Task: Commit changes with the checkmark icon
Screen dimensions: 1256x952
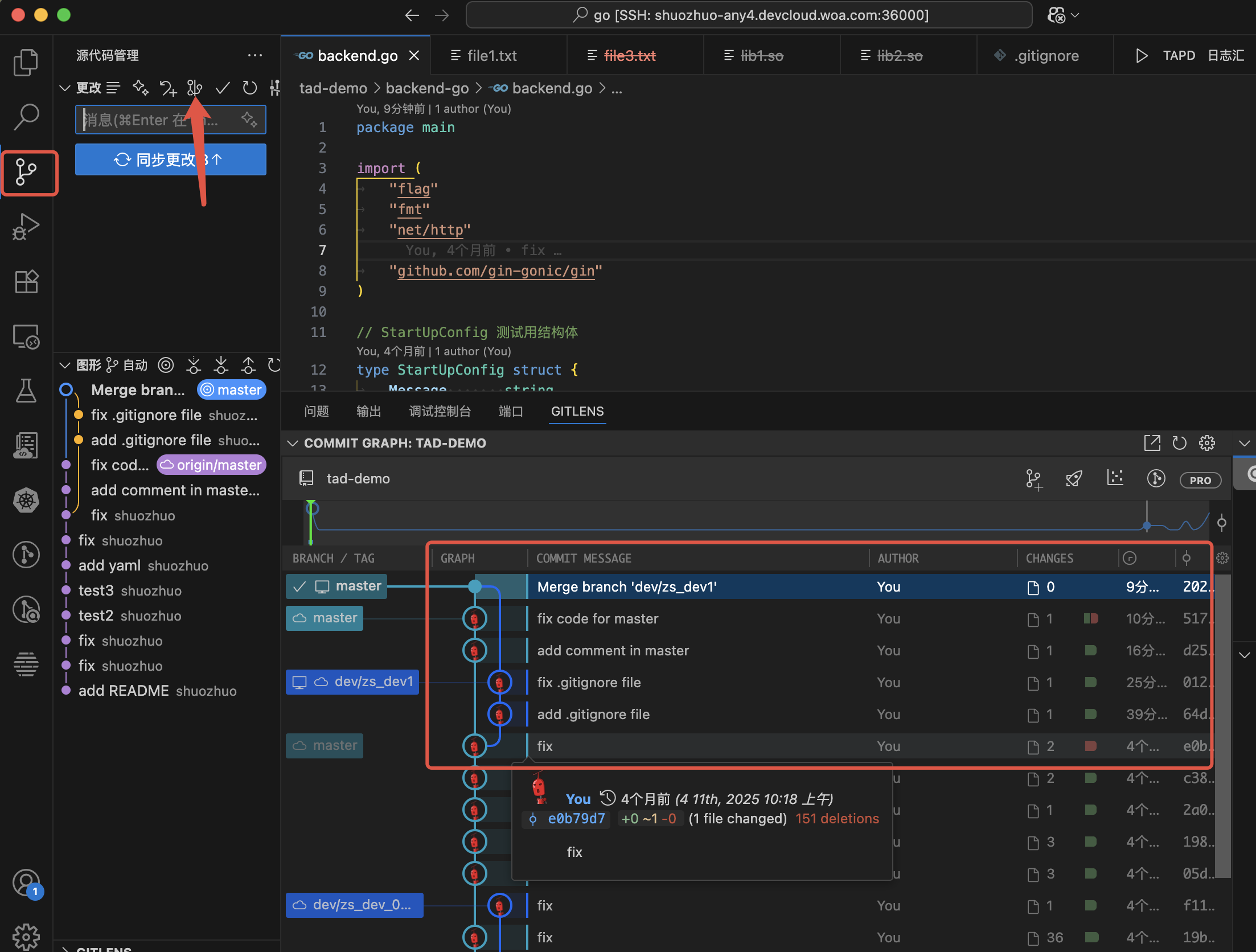Action: click(x=222, y=88)
